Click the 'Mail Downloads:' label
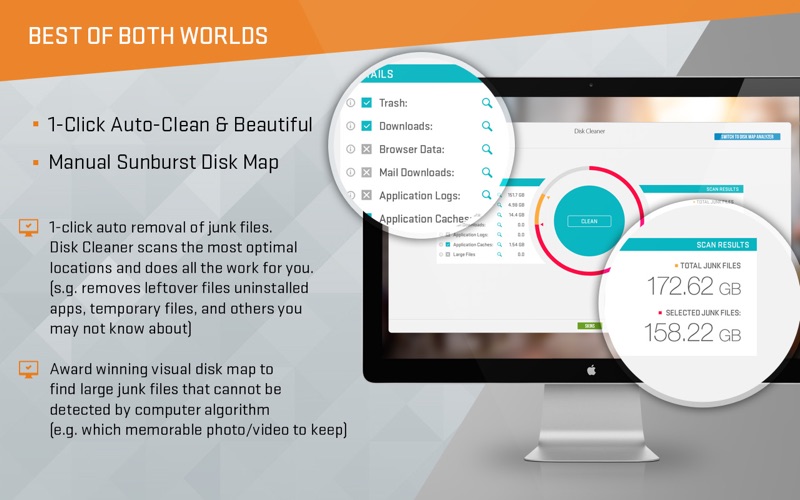 416,172
